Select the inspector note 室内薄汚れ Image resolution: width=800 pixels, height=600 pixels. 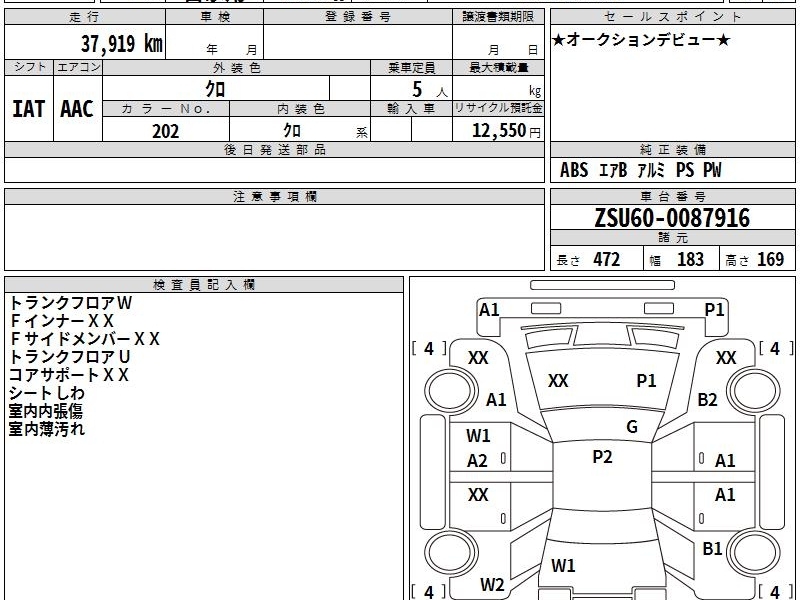46,429
